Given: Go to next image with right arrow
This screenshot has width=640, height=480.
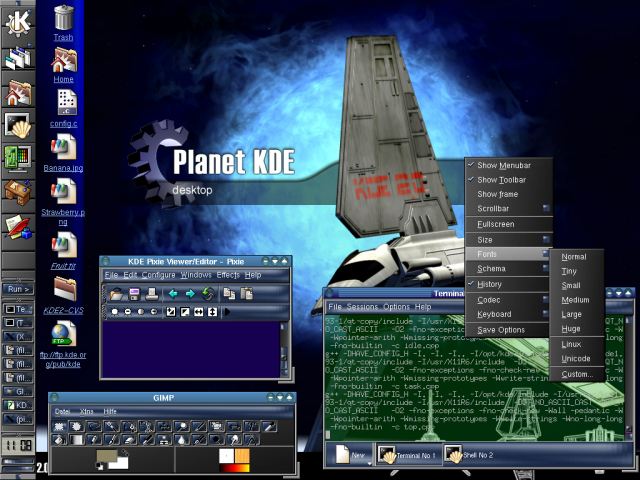Looking at the screenshot, I should [x=190, y=294].
